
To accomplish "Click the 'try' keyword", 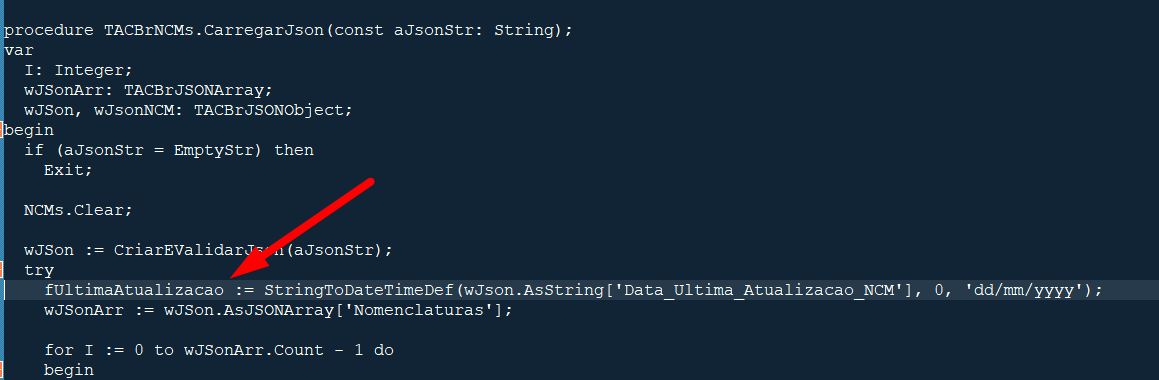I will tap(39, 270).
